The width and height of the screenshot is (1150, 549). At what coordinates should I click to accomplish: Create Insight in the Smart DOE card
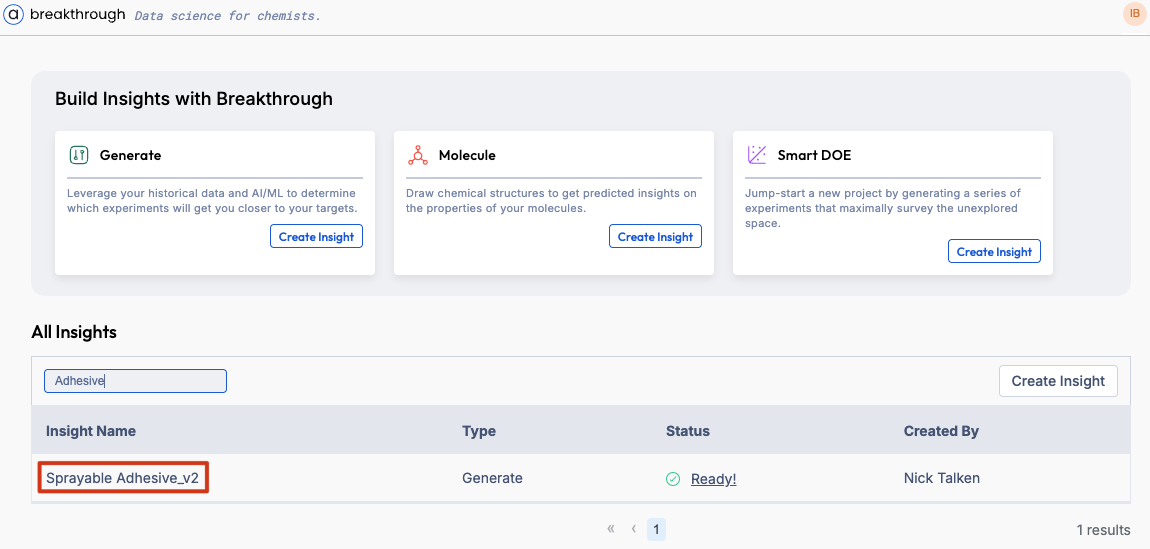[x=994, y=251]
